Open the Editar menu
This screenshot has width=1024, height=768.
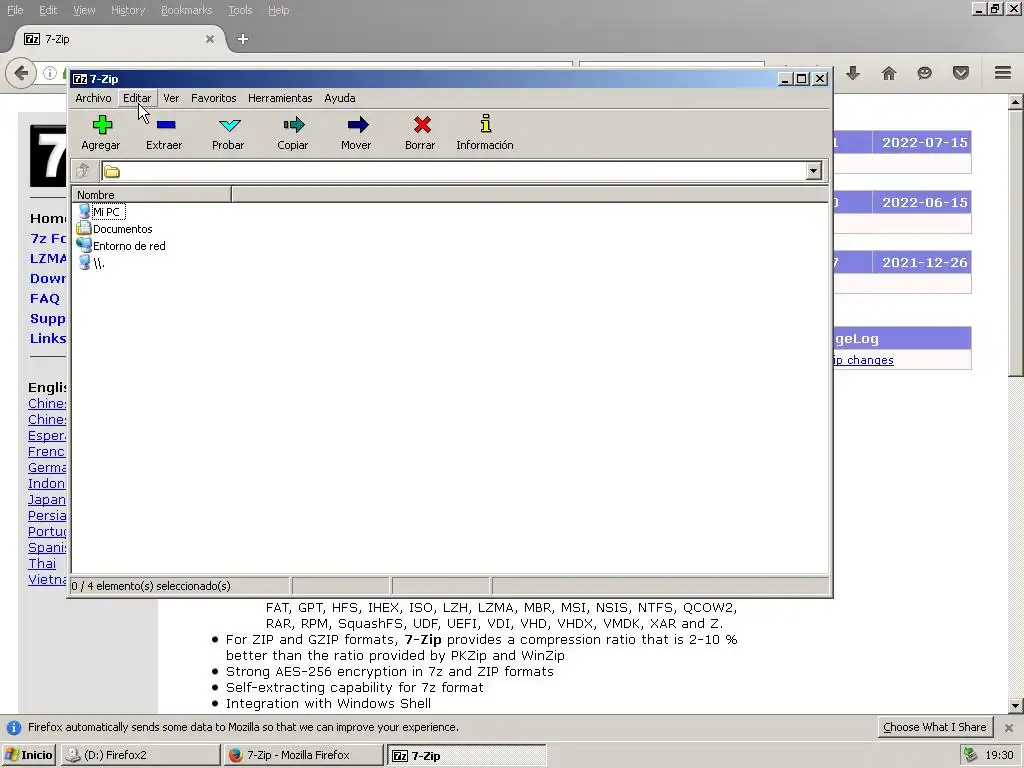tap(137, 98)
